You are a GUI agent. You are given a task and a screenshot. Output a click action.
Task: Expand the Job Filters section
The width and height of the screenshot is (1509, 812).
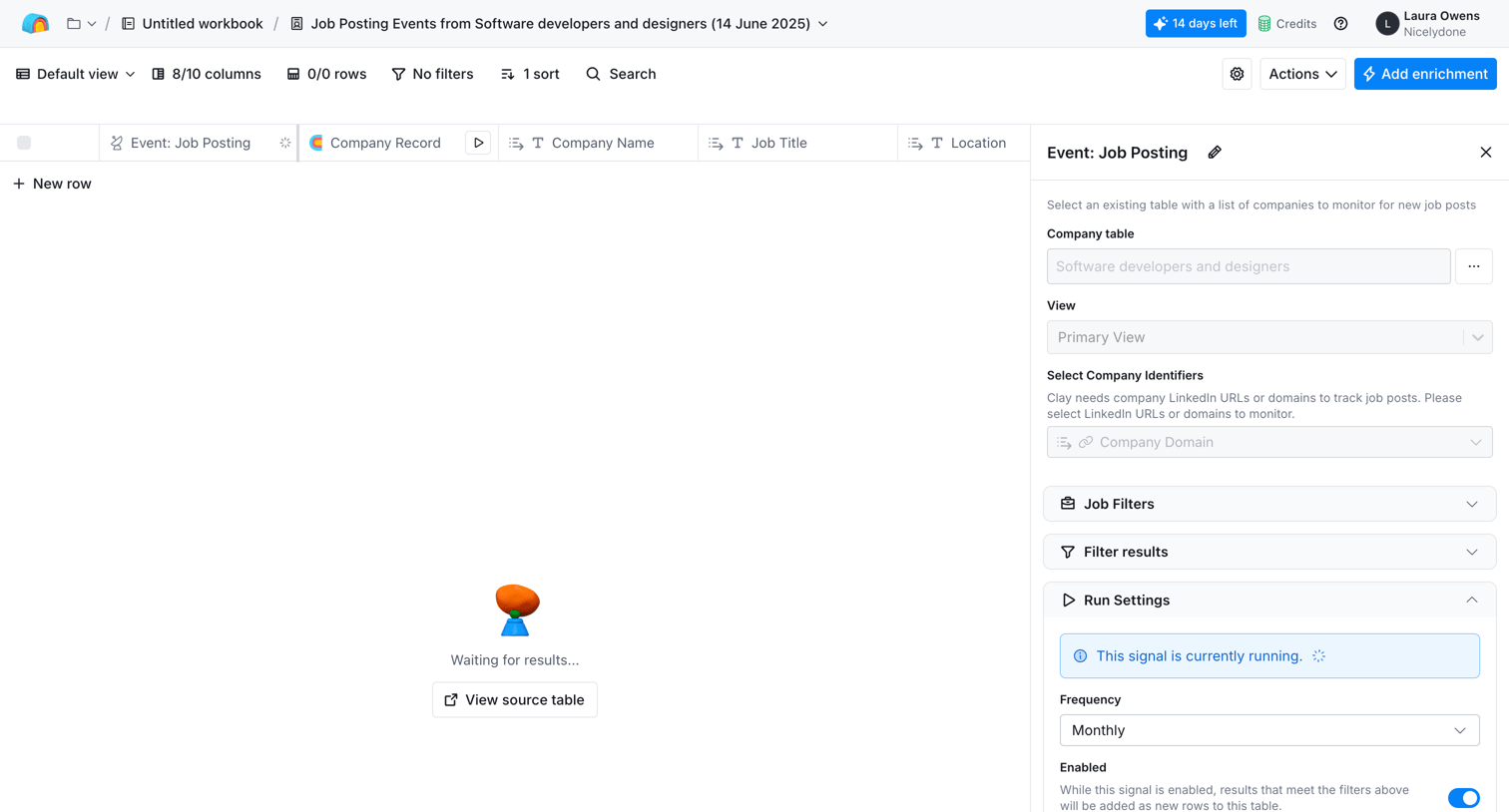click(1268, 504)
